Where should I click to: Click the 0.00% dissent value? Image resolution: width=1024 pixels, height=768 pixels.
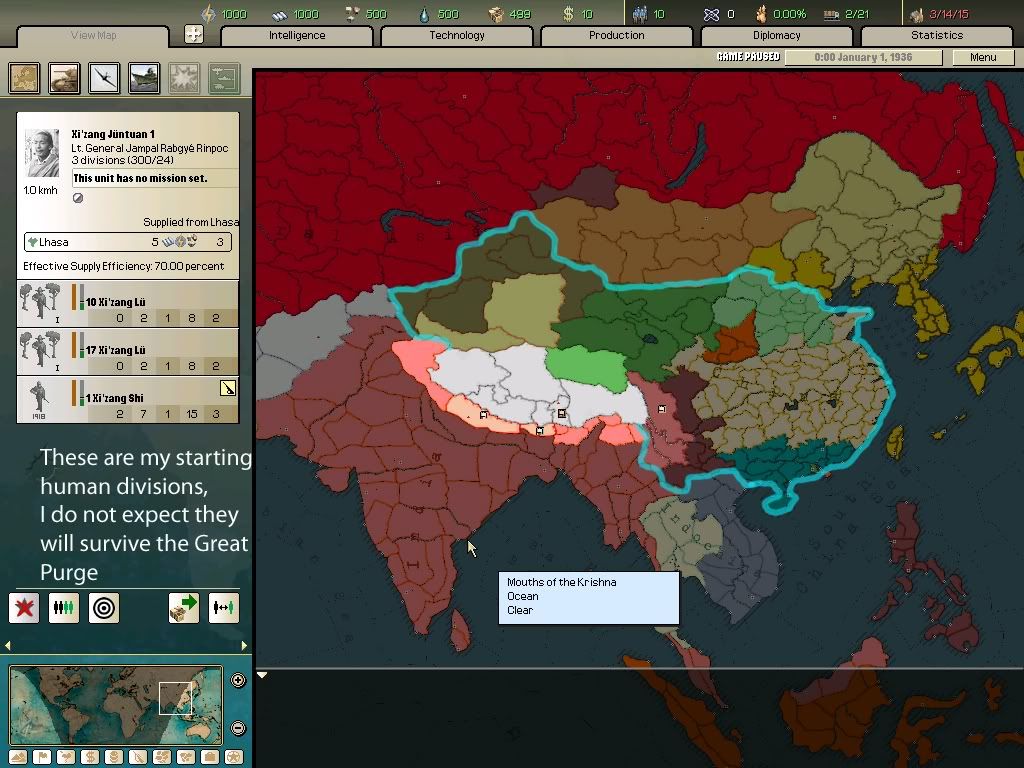coord(790,14)
